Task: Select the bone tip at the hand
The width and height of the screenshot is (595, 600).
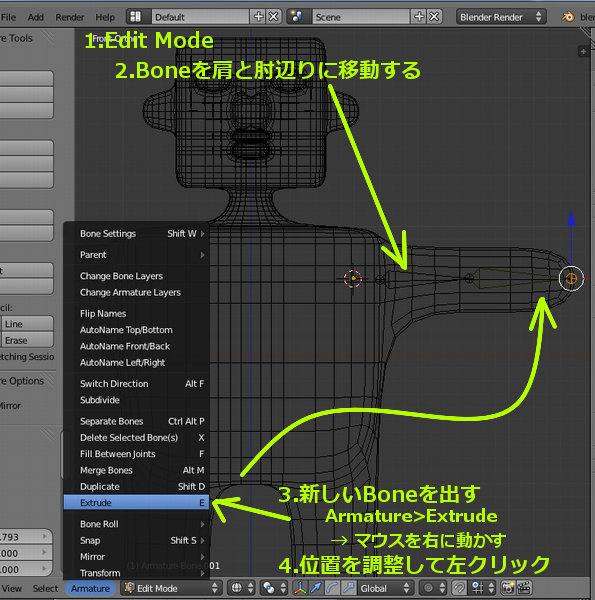Action: 571,279
